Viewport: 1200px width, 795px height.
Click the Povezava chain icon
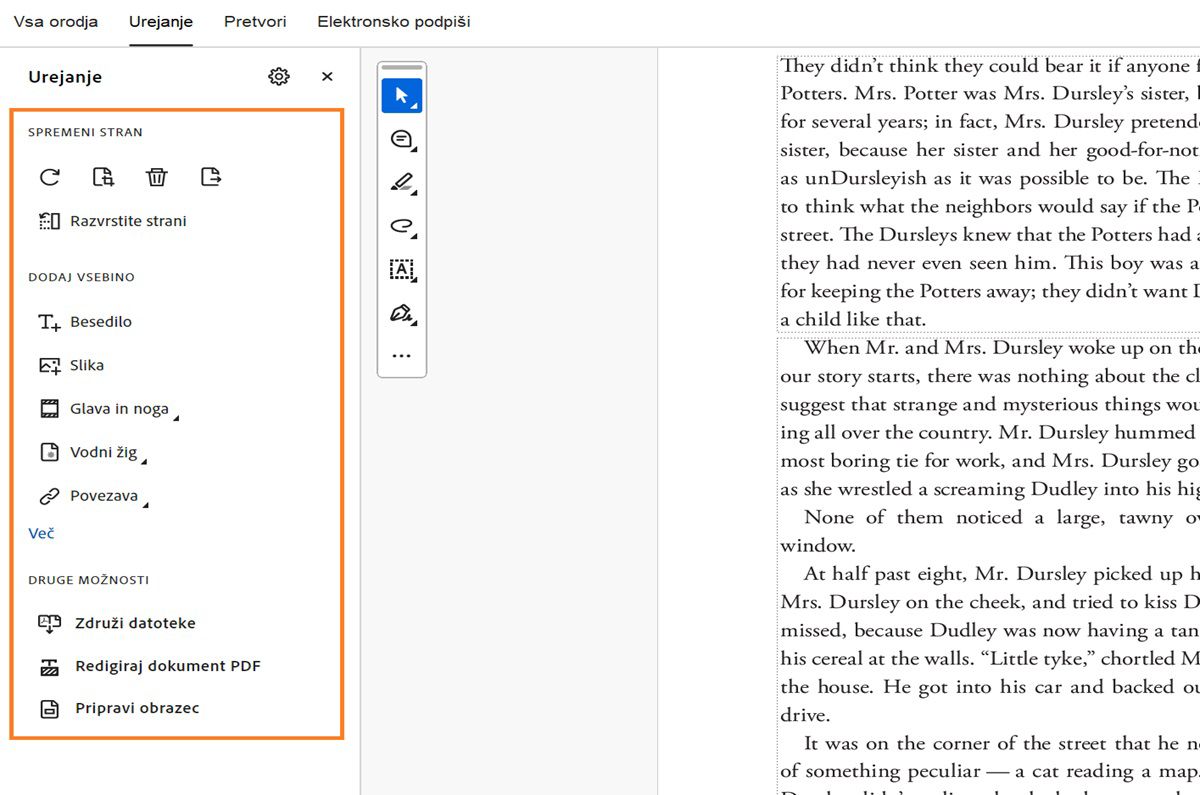pyautogui.click(x=49, y=496)
